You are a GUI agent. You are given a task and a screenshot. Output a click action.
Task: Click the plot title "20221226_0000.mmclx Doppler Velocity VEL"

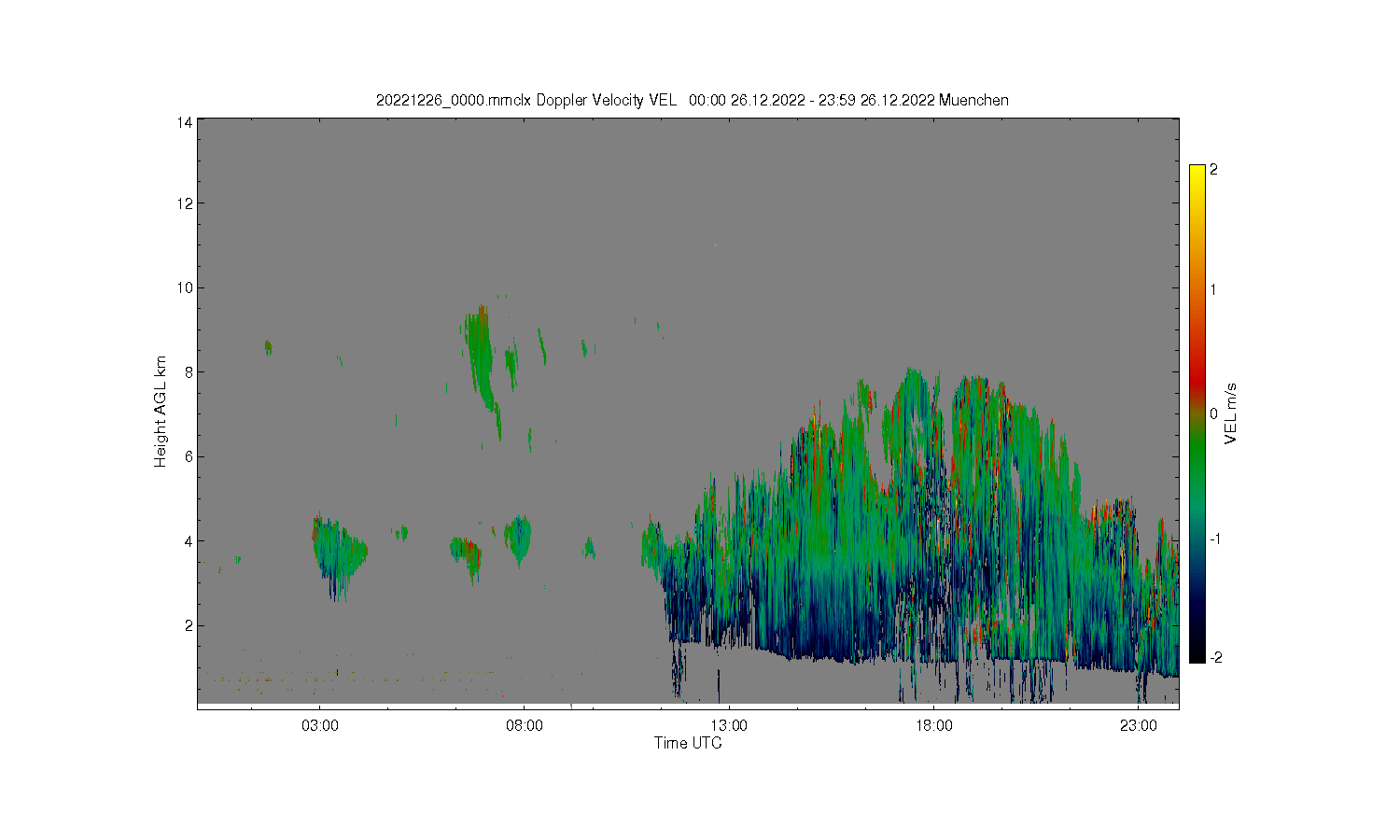click(x=525, y=100)
